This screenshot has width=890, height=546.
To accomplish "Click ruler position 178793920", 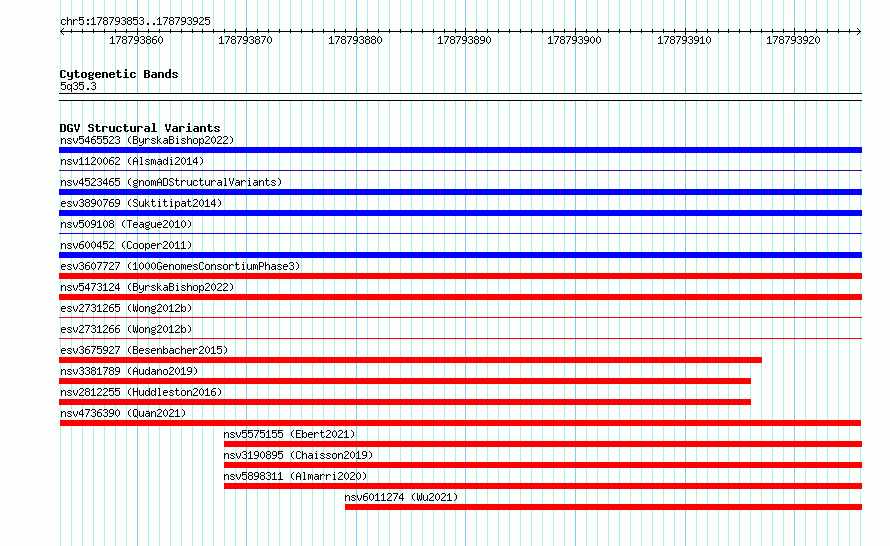I will [x=793, y=40].
